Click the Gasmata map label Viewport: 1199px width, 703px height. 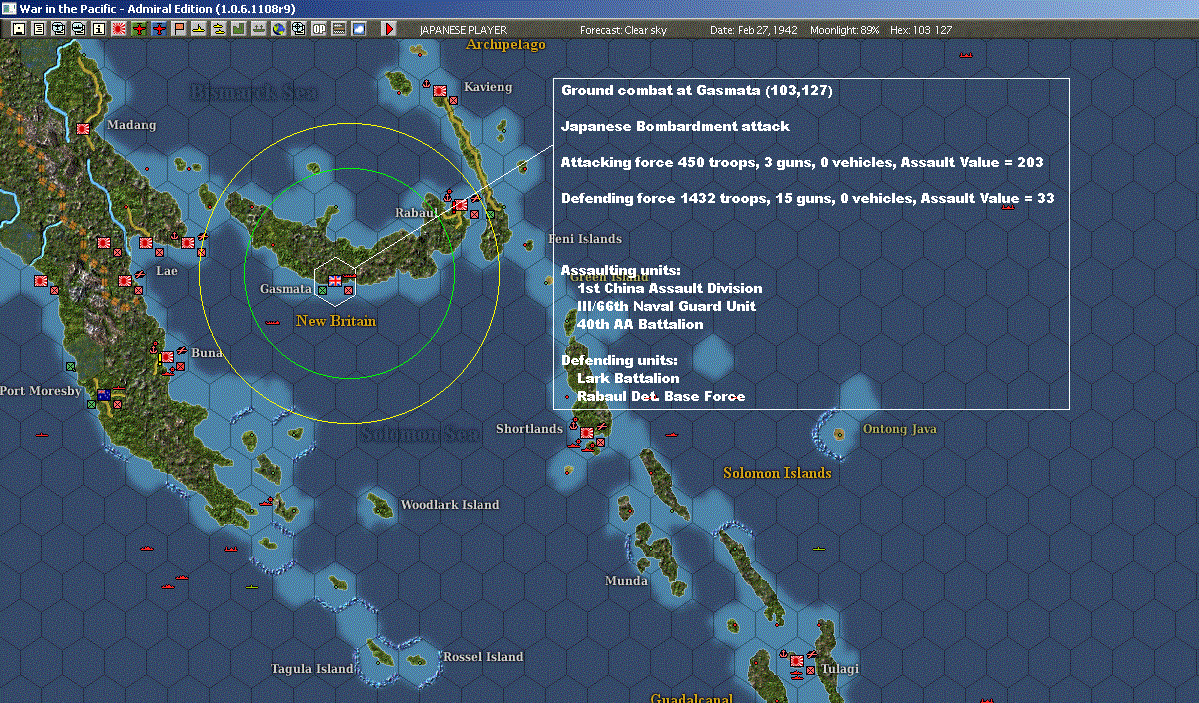pyautogui.click(x=286, y=288)
